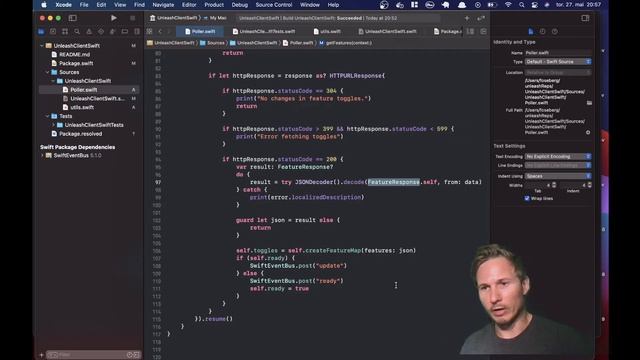Open the Debug navigator
Screen dimensions: 640x360
coord(113,31)
